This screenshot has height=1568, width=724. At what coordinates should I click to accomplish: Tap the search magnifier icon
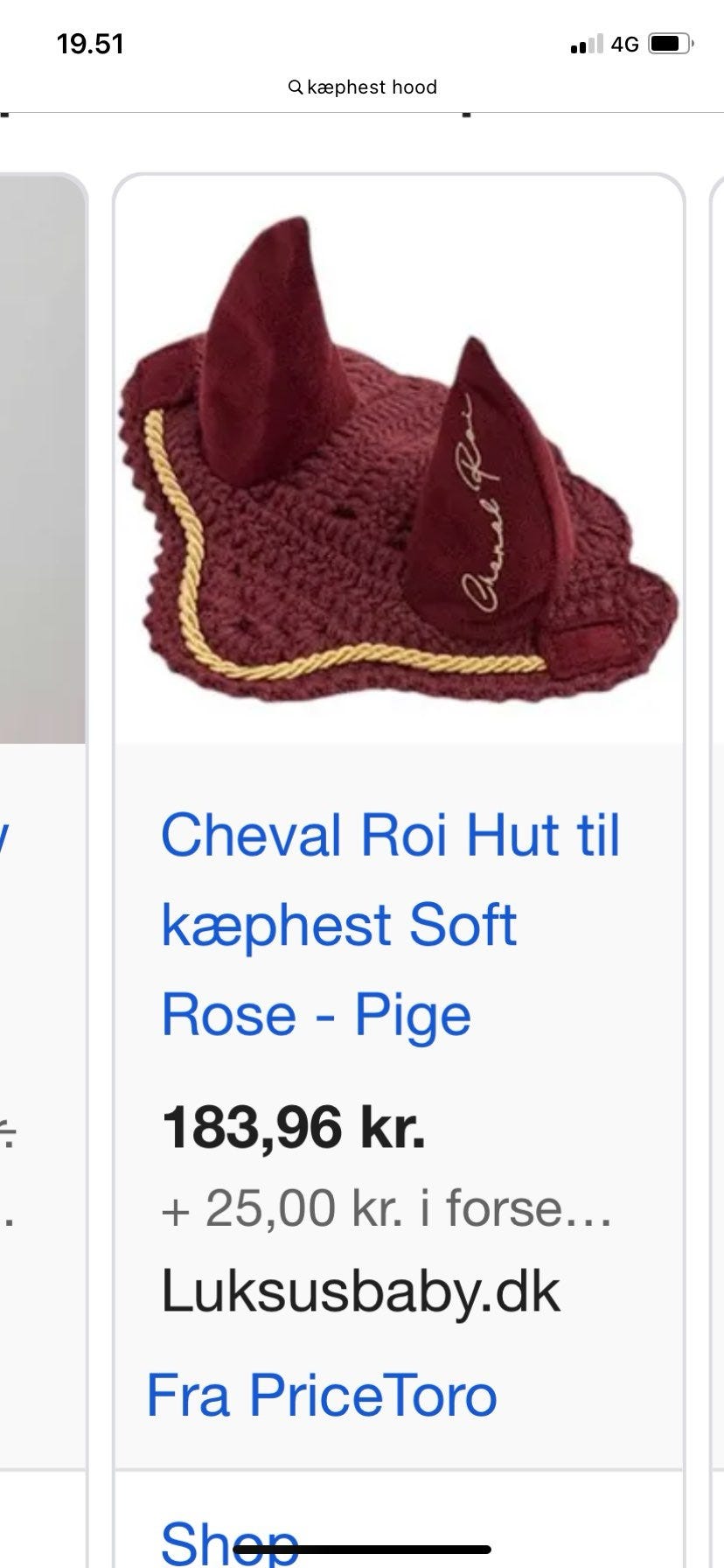pos(296,87)
